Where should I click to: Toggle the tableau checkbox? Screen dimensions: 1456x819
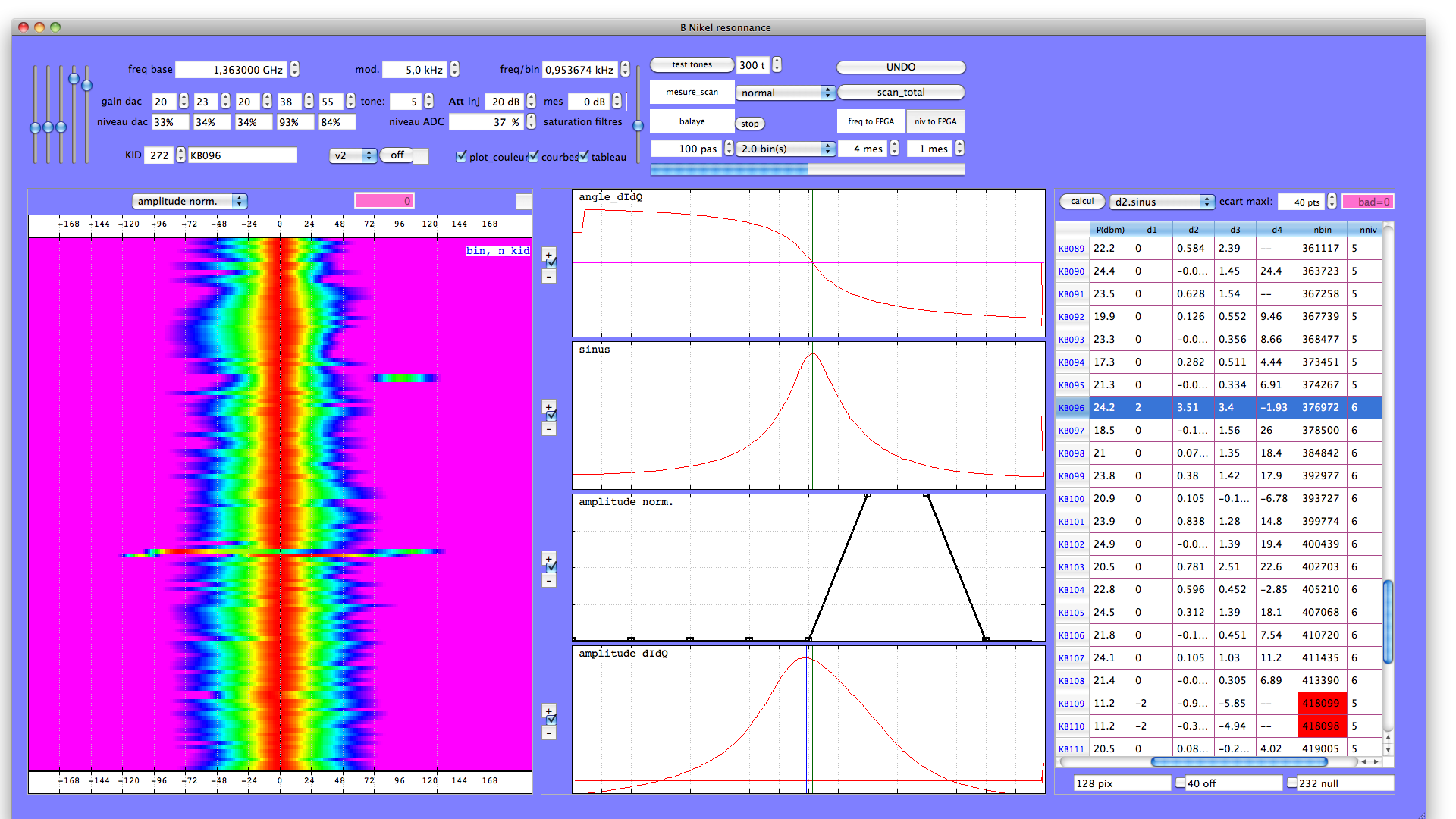coord(583,156)
